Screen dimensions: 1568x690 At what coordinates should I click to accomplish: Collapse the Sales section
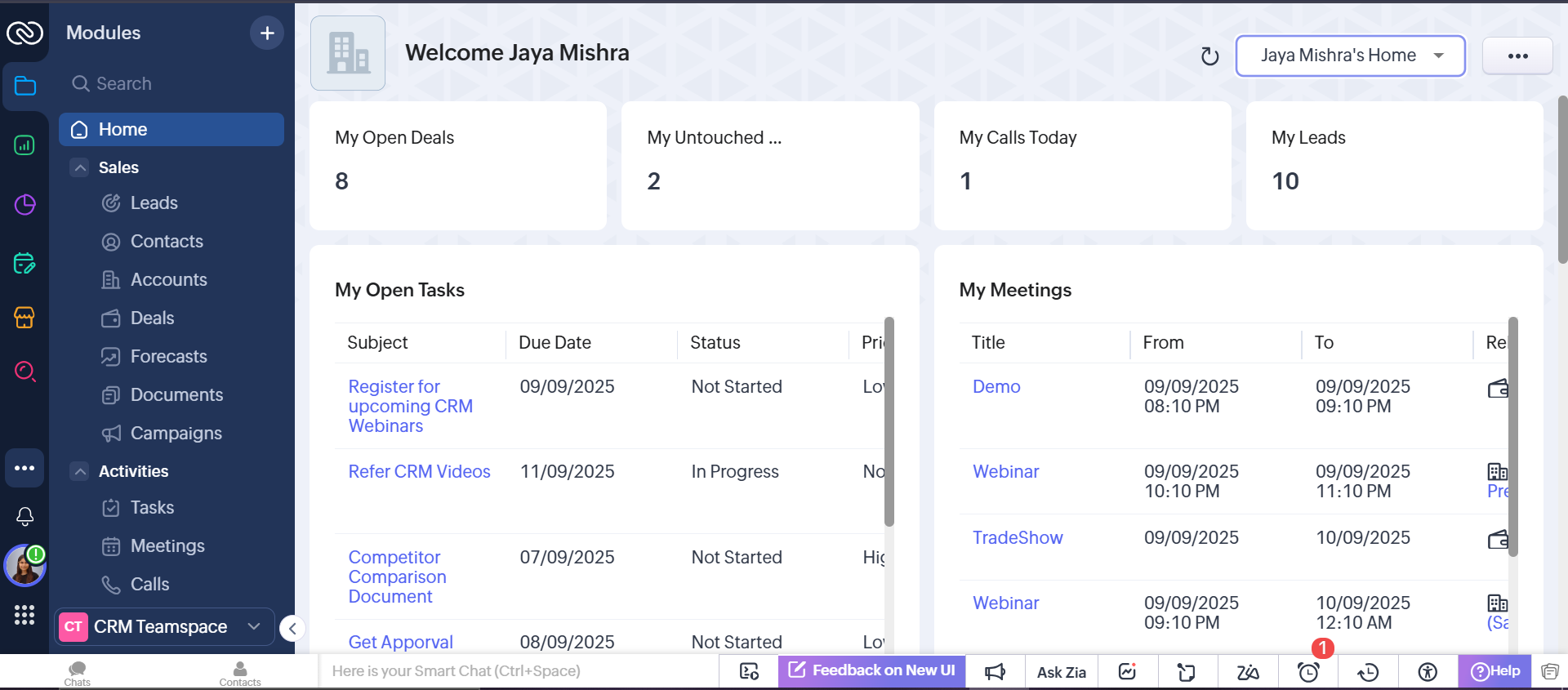tap(80, 167)
